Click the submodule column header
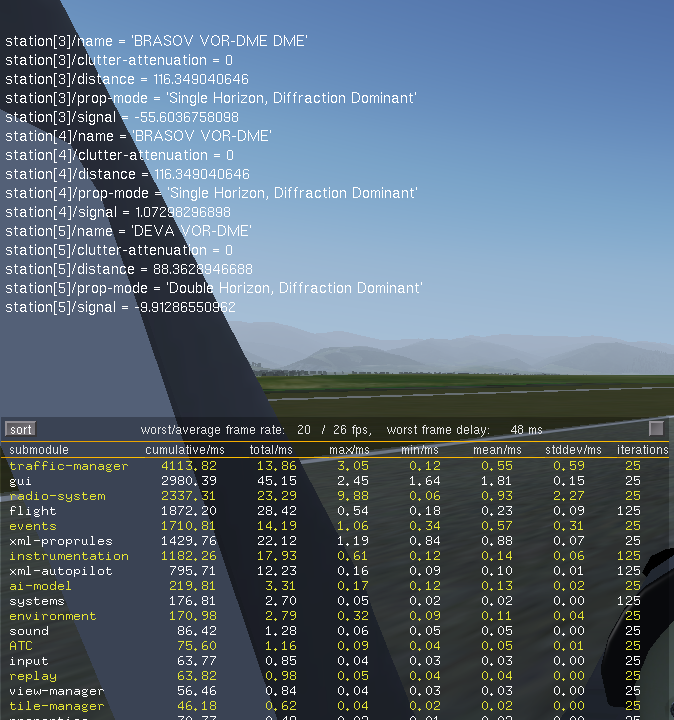Viewport: 674px width, 720px height. pyautogui.click(x=39, y=450)
